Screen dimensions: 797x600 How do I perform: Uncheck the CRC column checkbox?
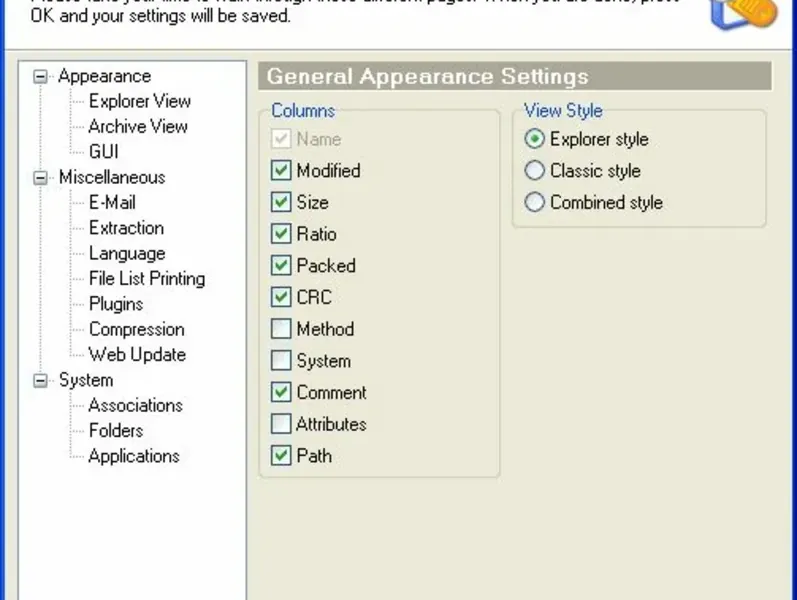click(x=281, y=297)
